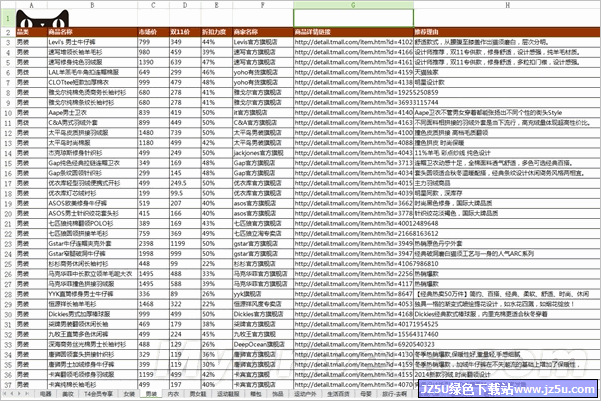Open the link ending id=36933115744

coord(366,103)
